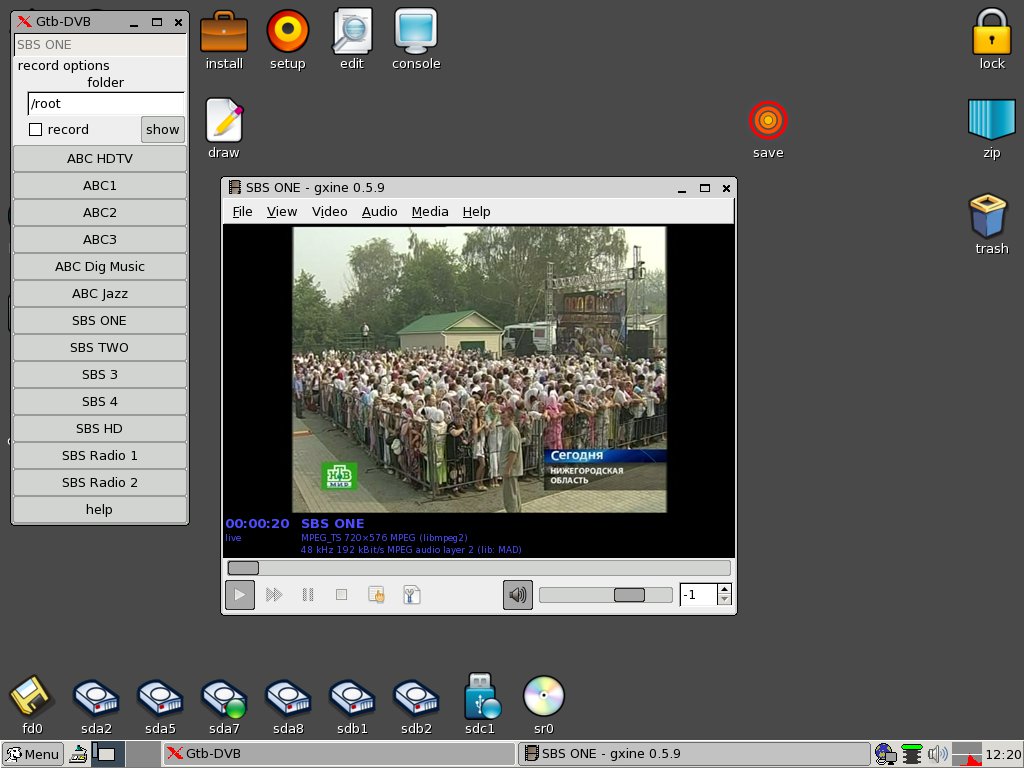Tune to SBS HD channel

click(x=100, y=428)
